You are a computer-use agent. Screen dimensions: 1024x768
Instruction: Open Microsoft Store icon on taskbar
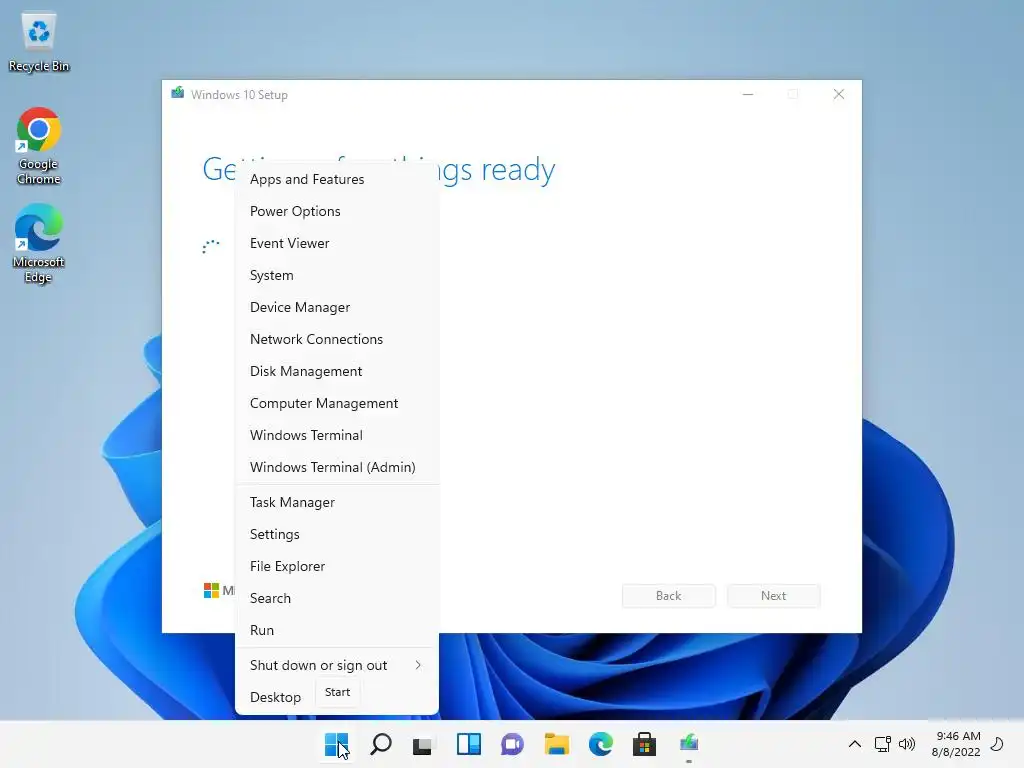645,744
